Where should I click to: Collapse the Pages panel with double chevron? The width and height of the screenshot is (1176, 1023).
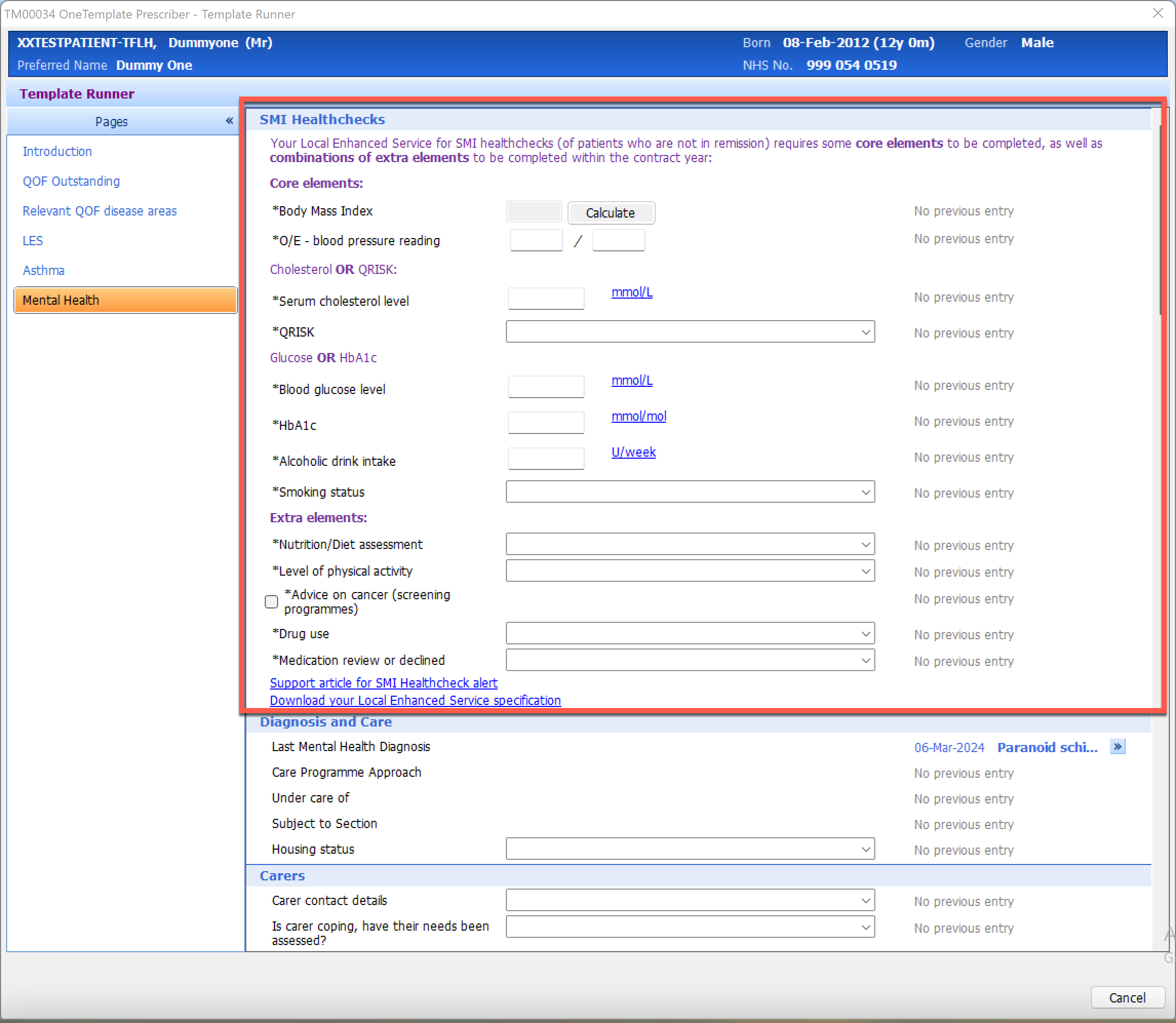(x=229, y=121)
